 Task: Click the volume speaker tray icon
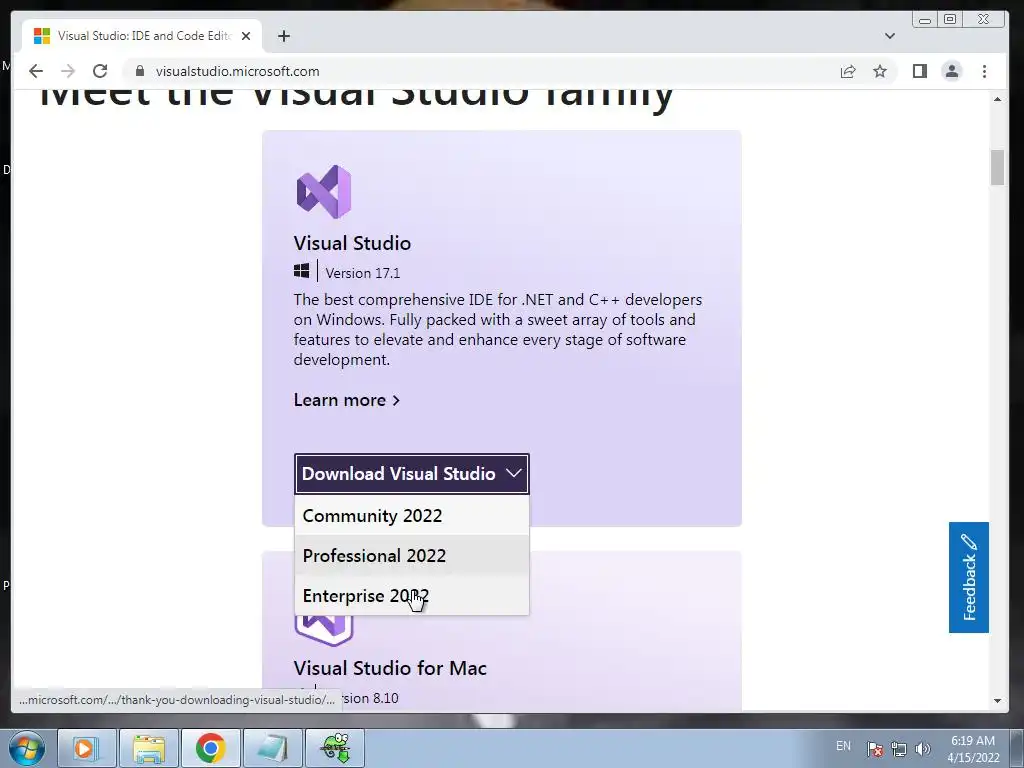(923, 749)
